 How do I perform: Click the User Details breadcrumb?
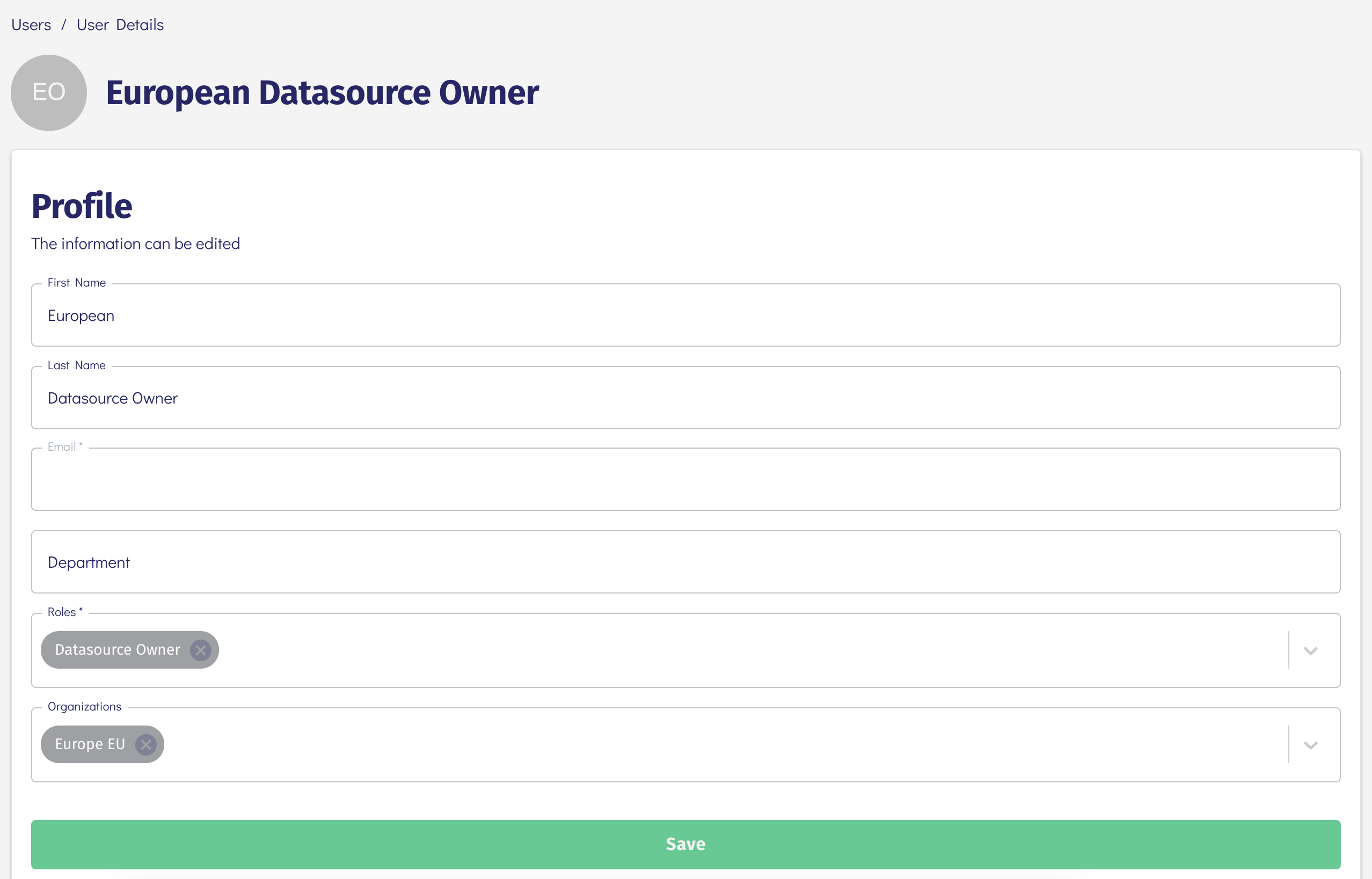click(x=120, y=25)
